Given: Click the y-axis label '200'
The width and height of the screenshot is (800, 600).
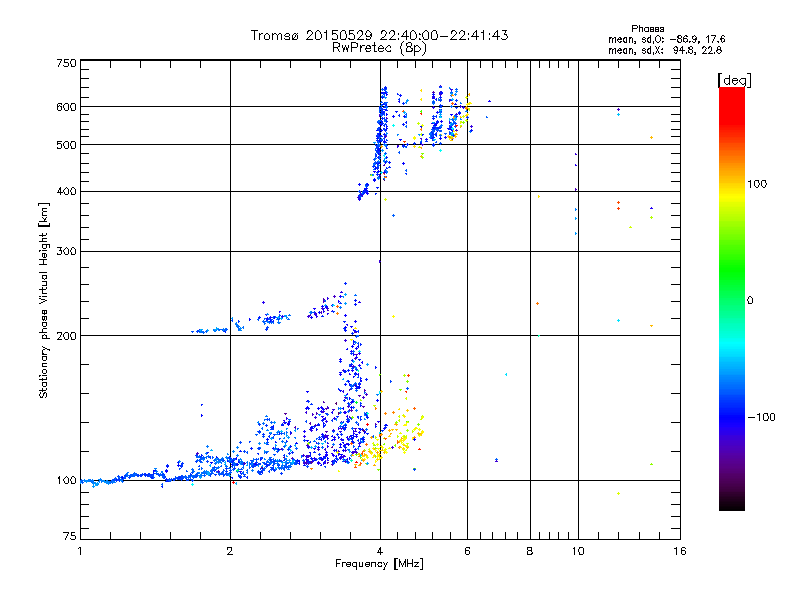Looking at the screenshot, I should [66, 336].
